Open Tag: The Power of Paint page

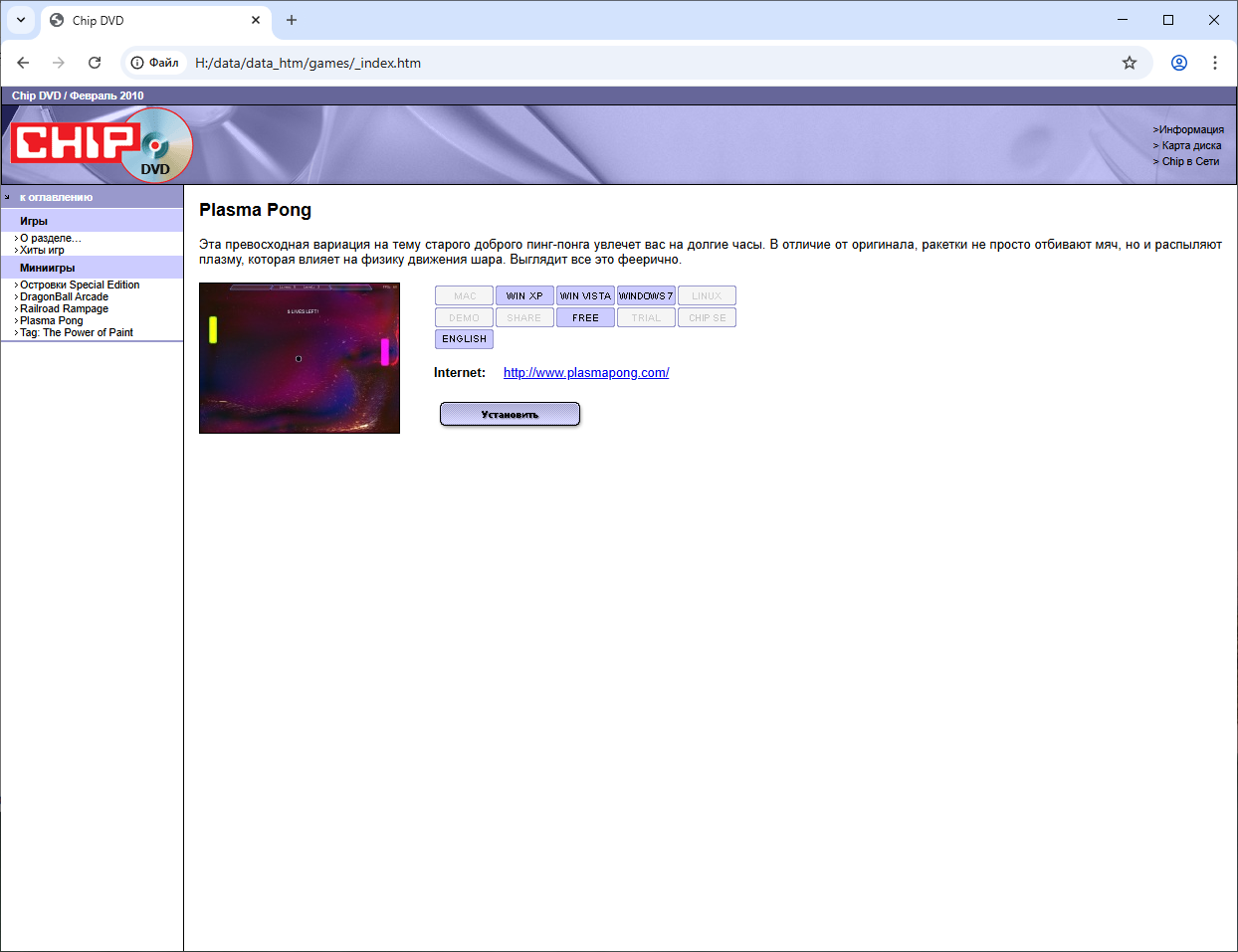pyautogui.click(x=77, y=332)
